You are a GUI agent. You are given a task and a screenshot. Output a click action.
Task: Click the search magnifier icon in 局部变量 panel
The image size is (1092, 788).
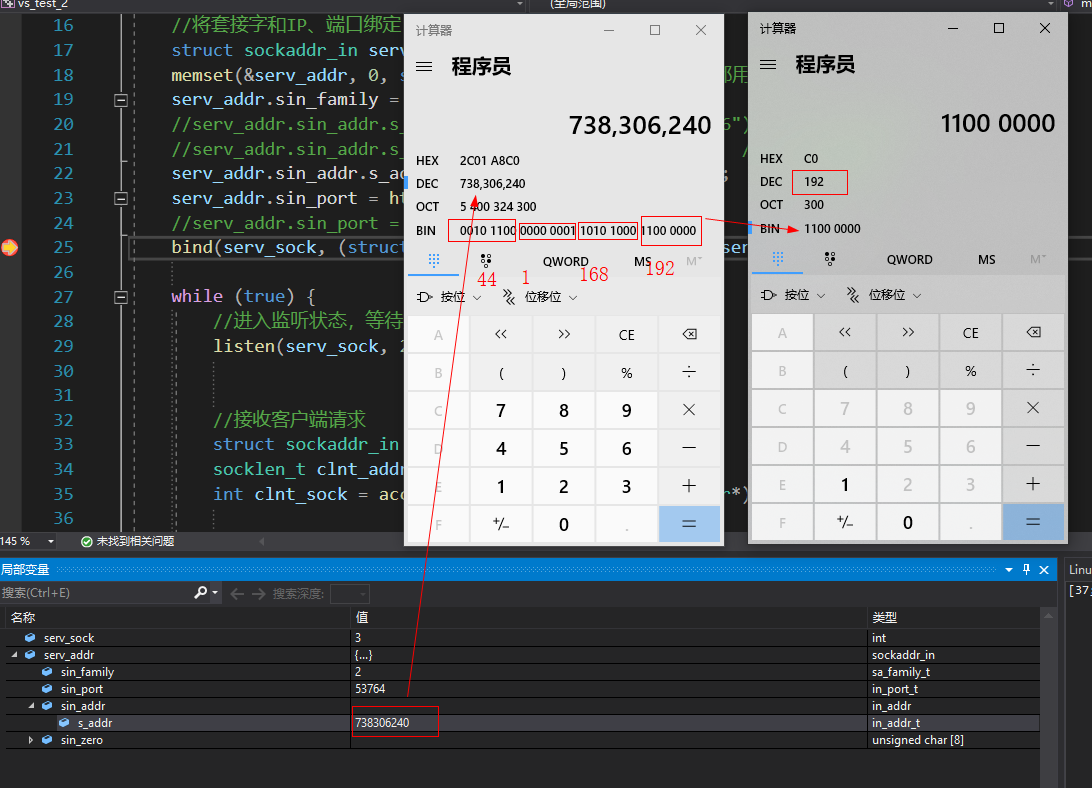point(200,592)
